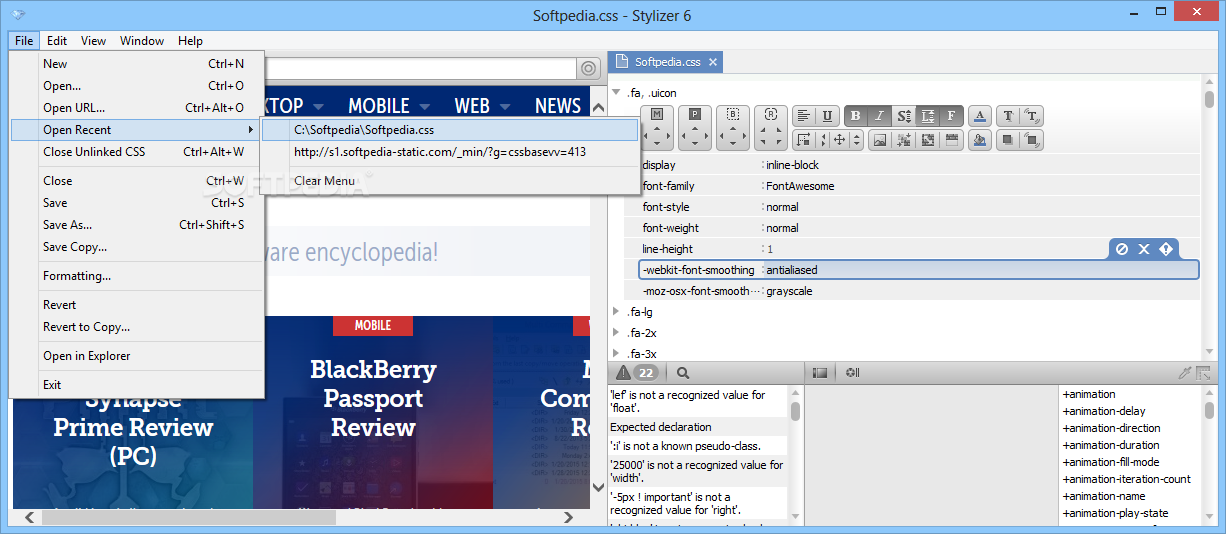Toggle the font size (S) button
Viewport: 1226px width, 534px height.
click(904, 116)
